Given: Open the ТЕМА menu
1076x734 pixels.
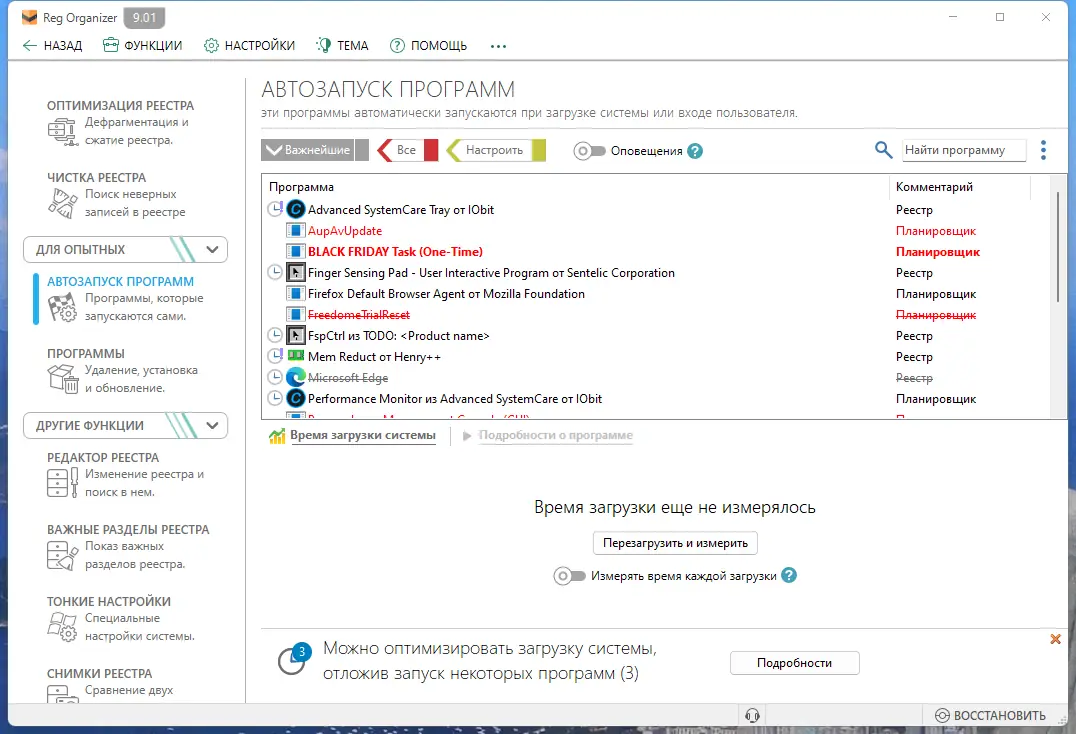Looking at the screenshot, I should (x=342, y=46).
